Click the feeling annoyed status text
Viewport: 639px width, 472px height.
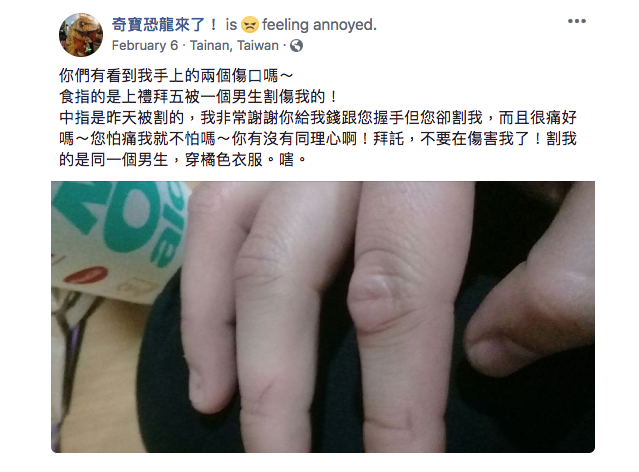click(x=319, y=25)
